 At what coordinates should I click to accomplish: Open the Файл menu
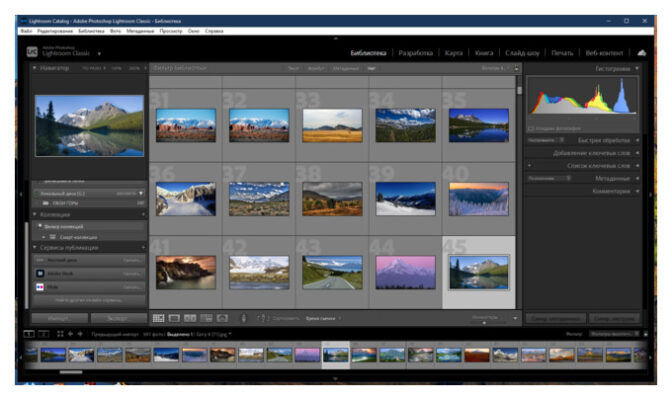(26, 31)
